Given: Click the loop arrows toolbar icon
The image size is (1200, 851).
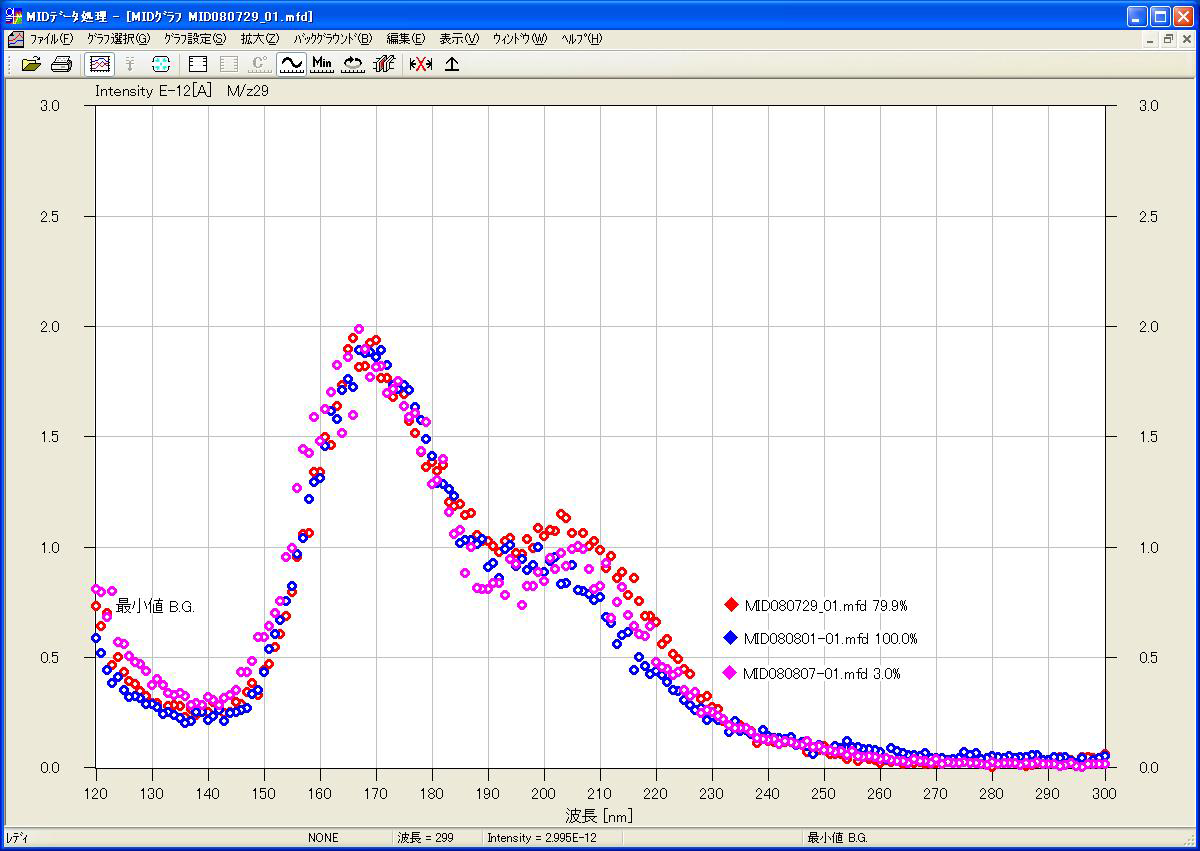Looking at the screenshot, I should click(x=353, y=64).
